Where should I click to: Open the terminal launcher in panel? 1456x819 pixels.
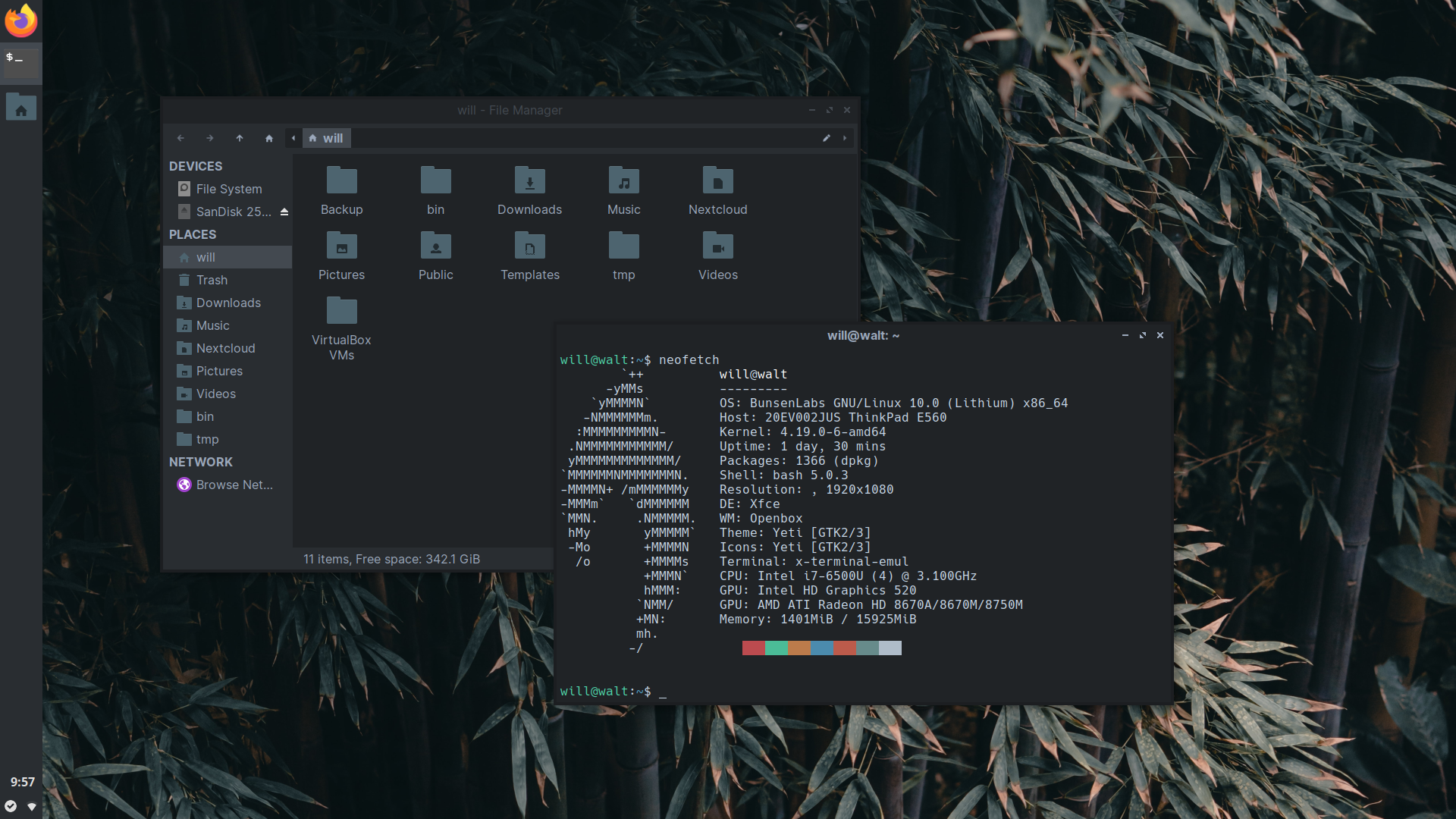[20, 62]
